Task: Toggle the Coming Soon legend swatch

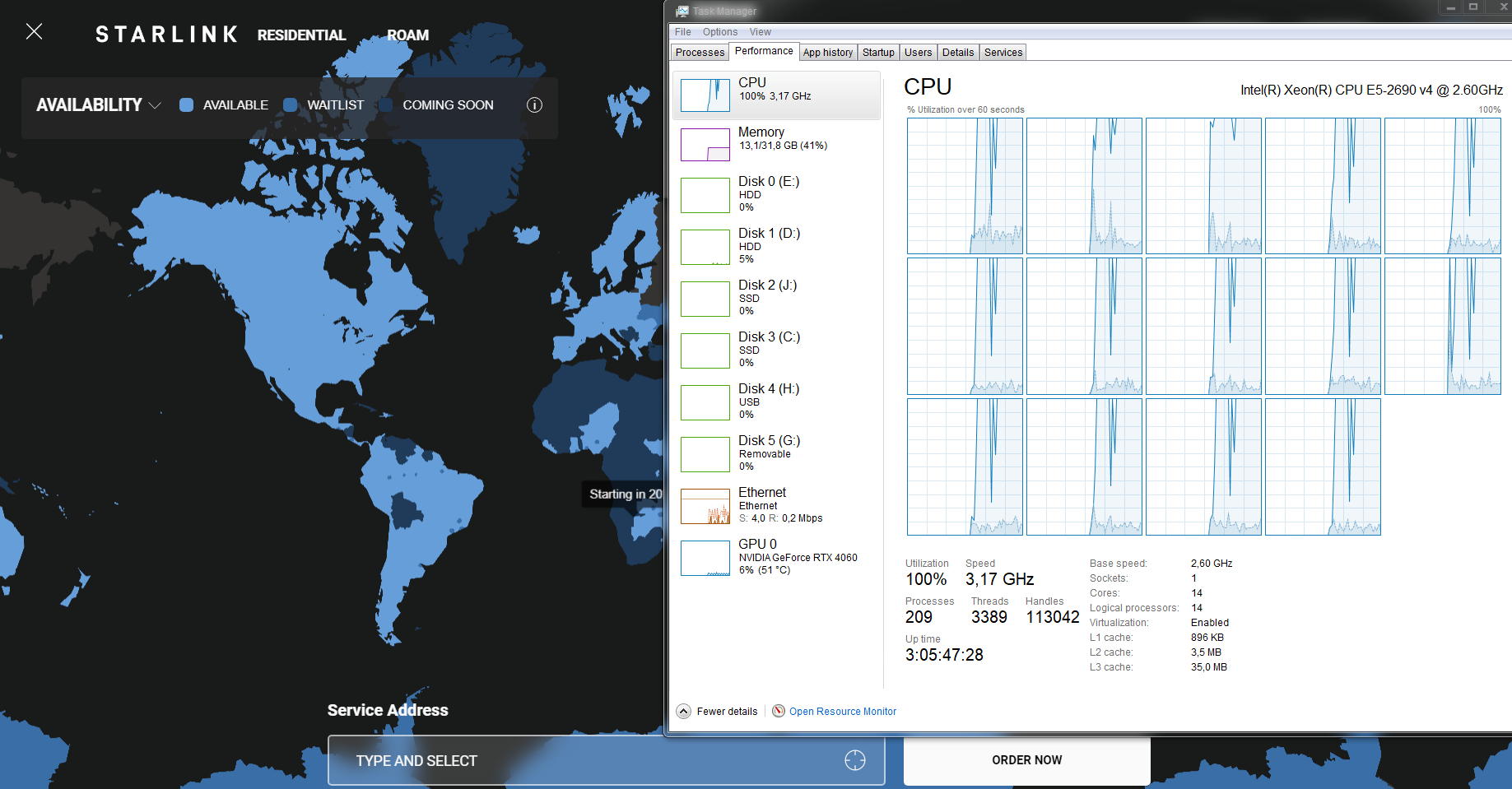Action: (385, 105)
